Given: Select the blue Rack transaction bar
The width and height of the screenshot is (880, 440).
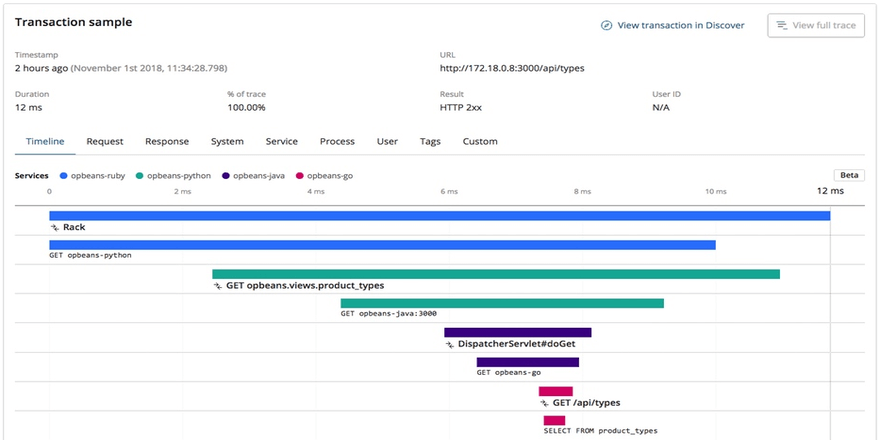Looking at the screenshot, I should coord(440,216).
